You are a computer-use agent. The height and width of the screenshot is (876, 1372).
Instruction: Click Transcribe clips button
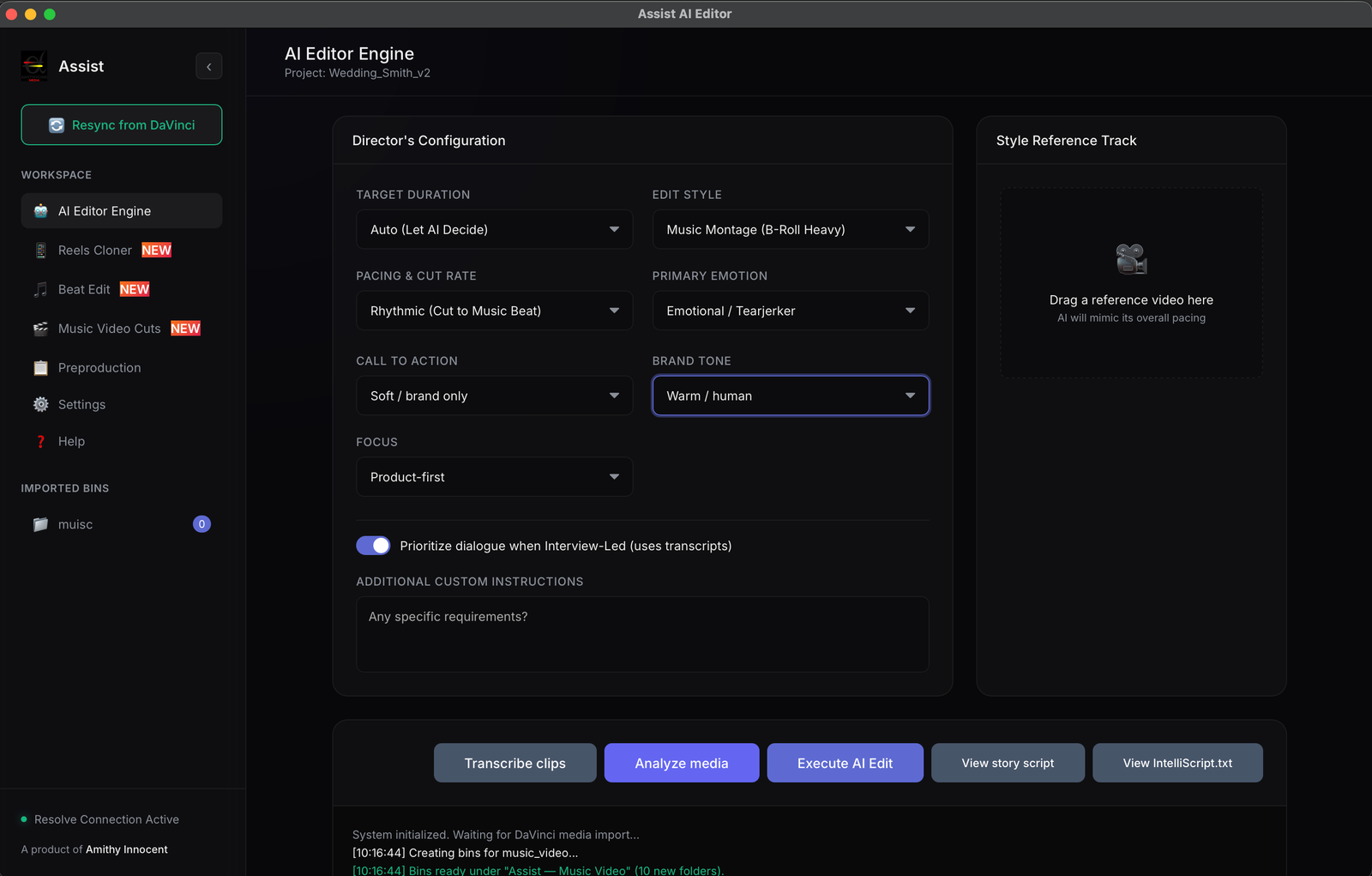coord(514,763)
